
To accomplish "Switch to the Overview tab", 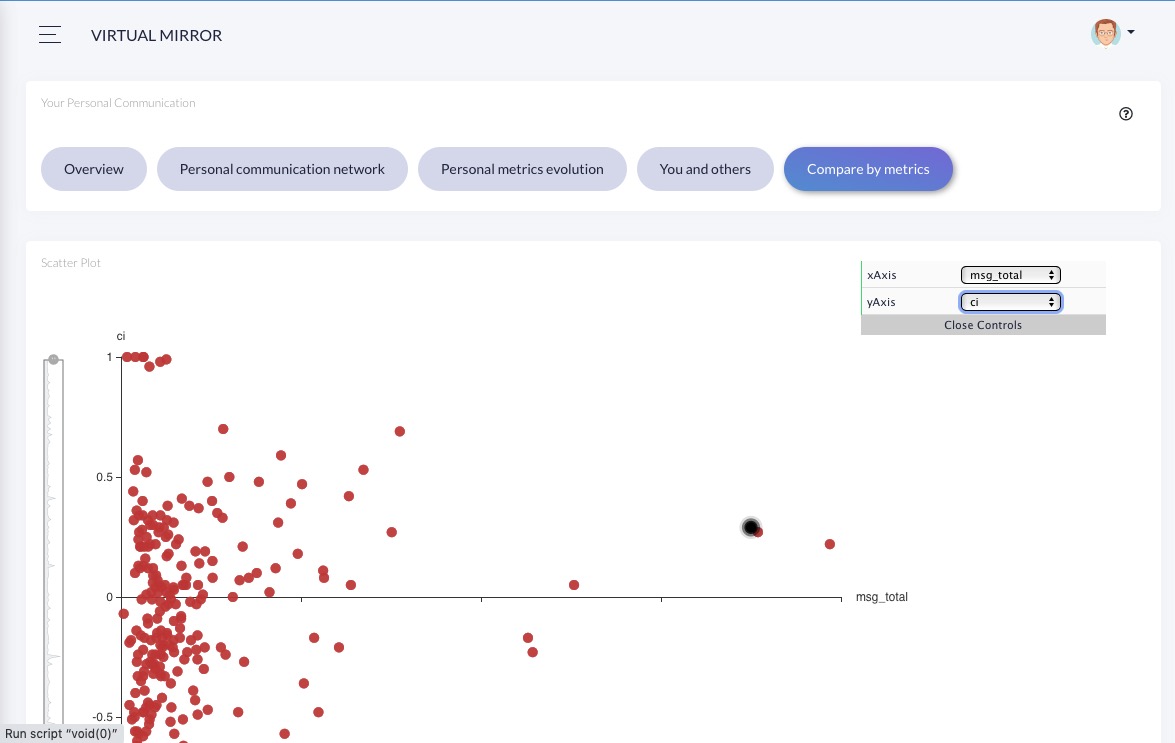I will pyautogui.click(x=94, y=169).
